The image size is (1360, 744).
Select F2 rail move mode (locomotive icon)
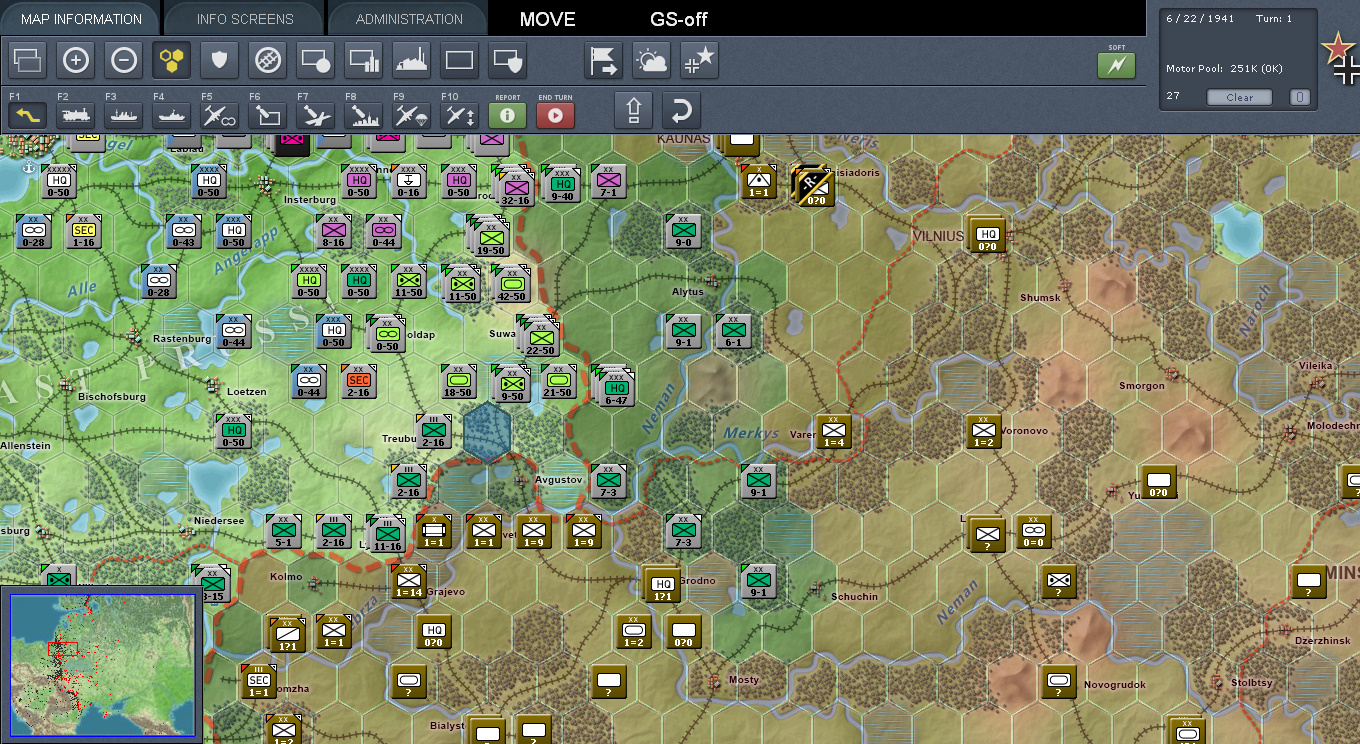click(75, 115)
